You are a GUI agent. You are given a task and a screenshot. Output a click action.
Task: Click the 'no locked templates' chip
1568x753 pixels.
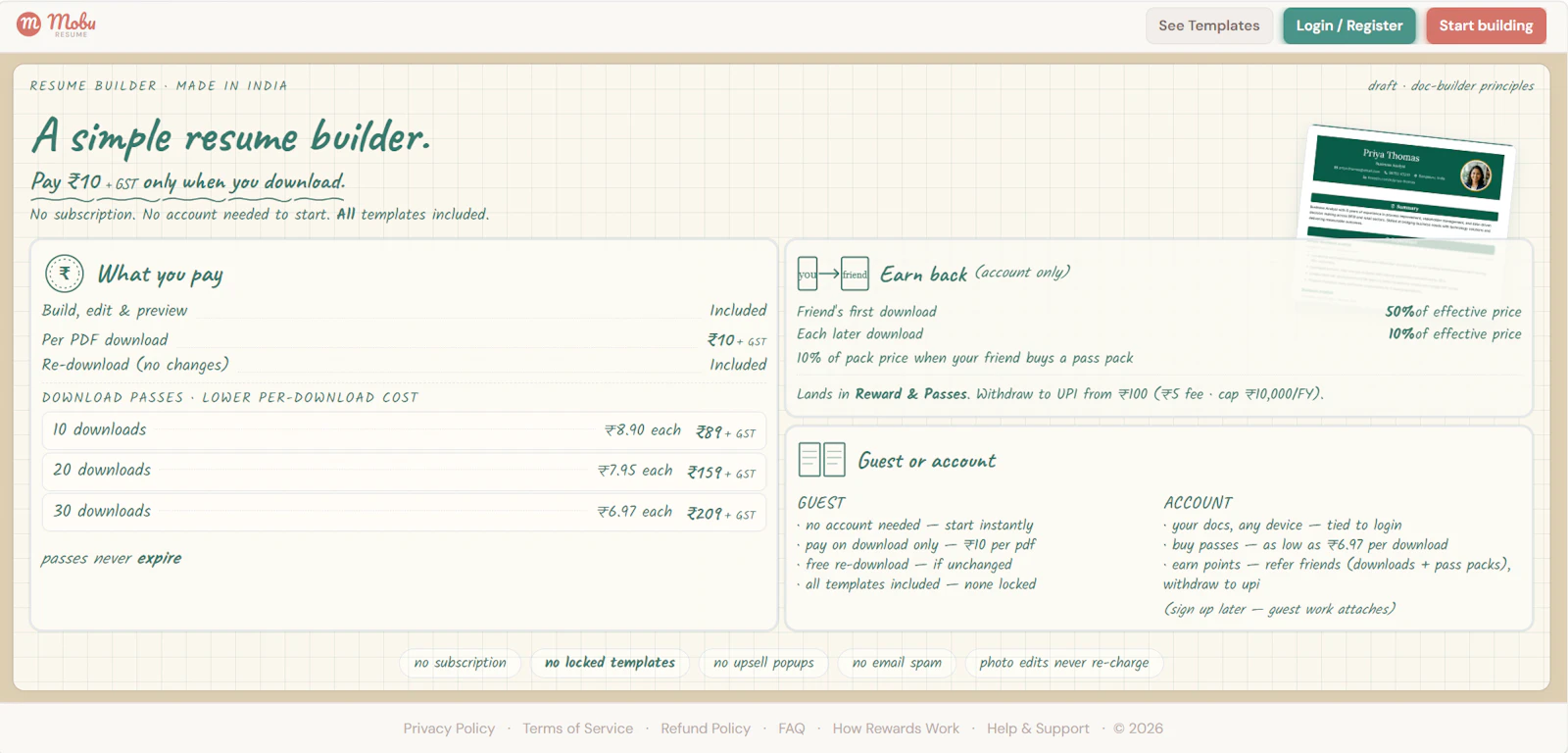(610, 663)
